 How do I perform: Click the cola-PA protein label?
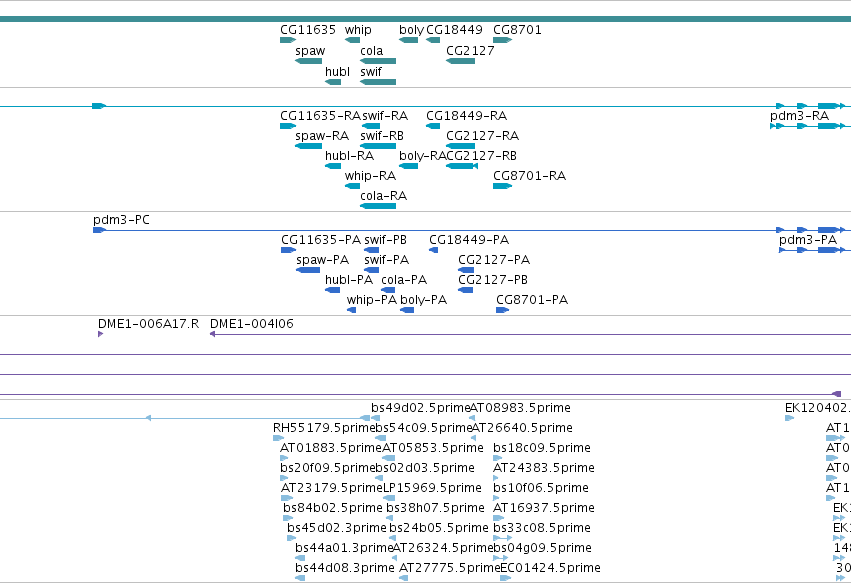pos(404,280)
